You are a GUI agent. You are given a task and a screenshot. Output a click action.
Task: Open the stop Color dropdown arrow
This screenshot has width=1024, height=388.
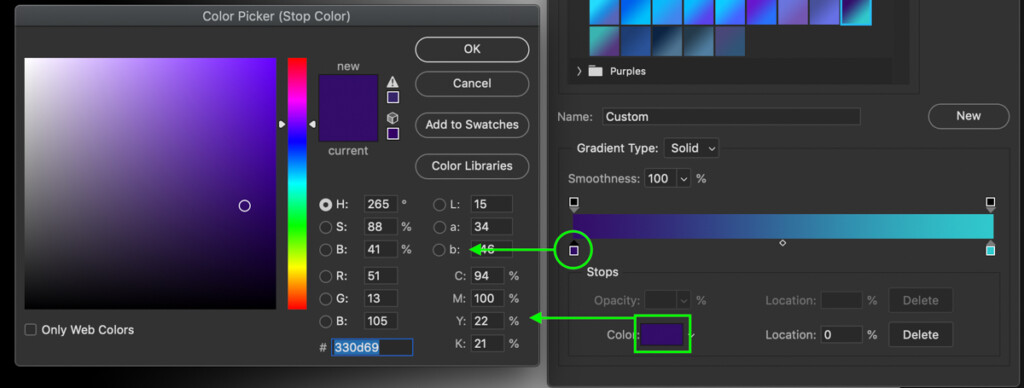pyautogui.click(x=691, y=336)
